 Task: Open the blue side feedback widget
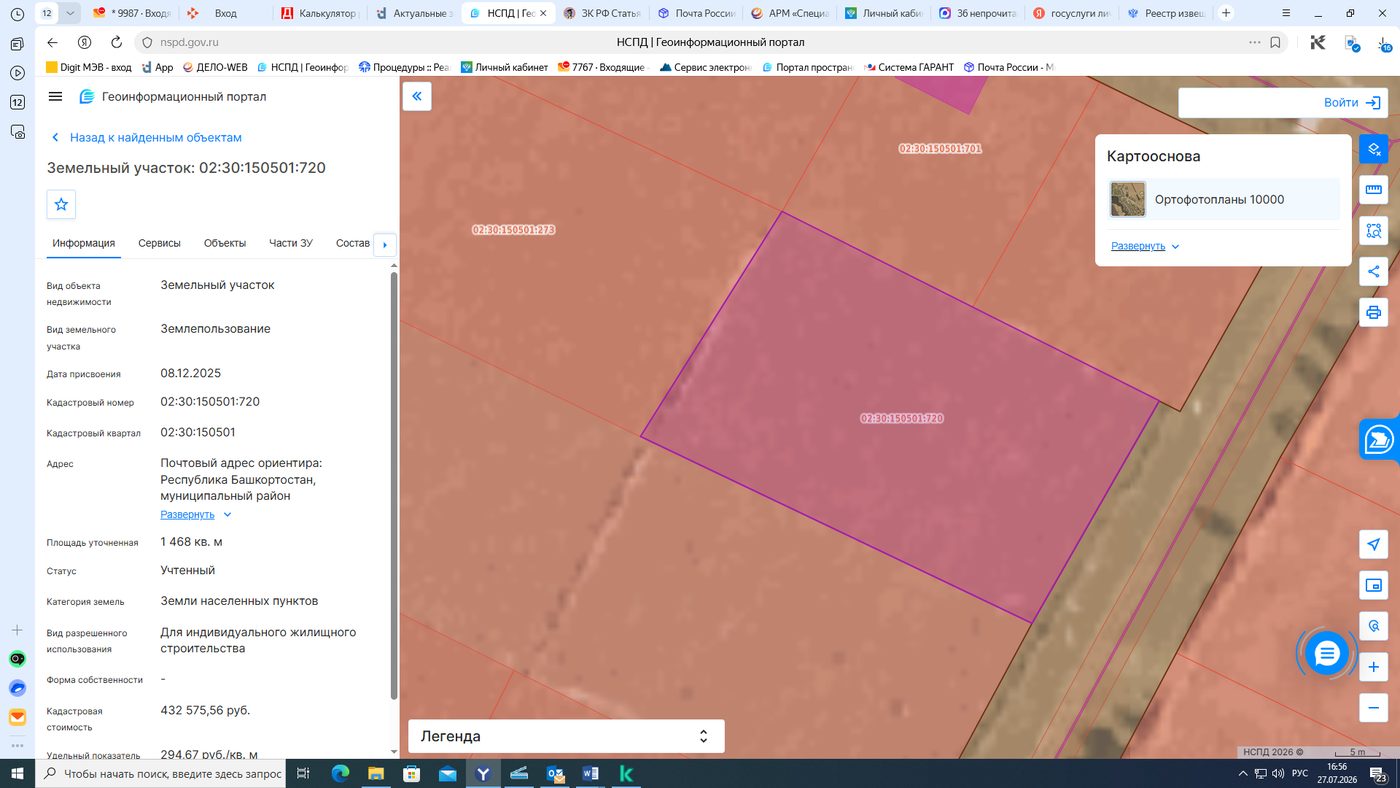click(1380, 439)
